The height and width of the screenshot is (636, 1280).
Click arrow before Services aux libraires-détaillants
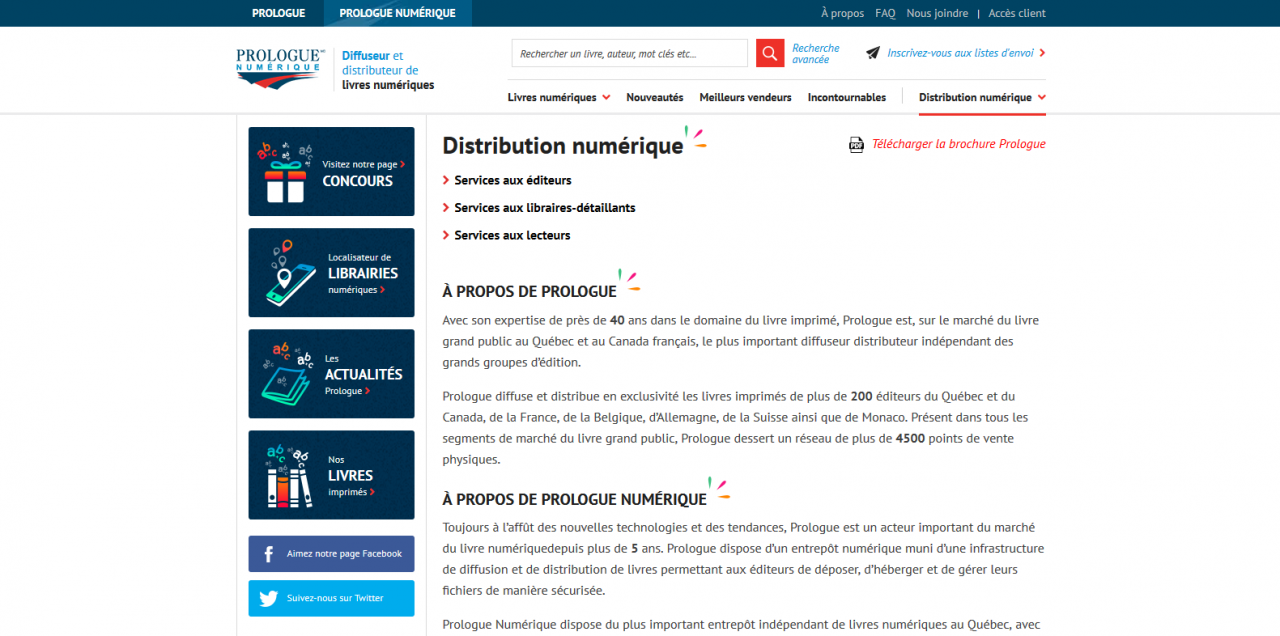coord(446,208)
